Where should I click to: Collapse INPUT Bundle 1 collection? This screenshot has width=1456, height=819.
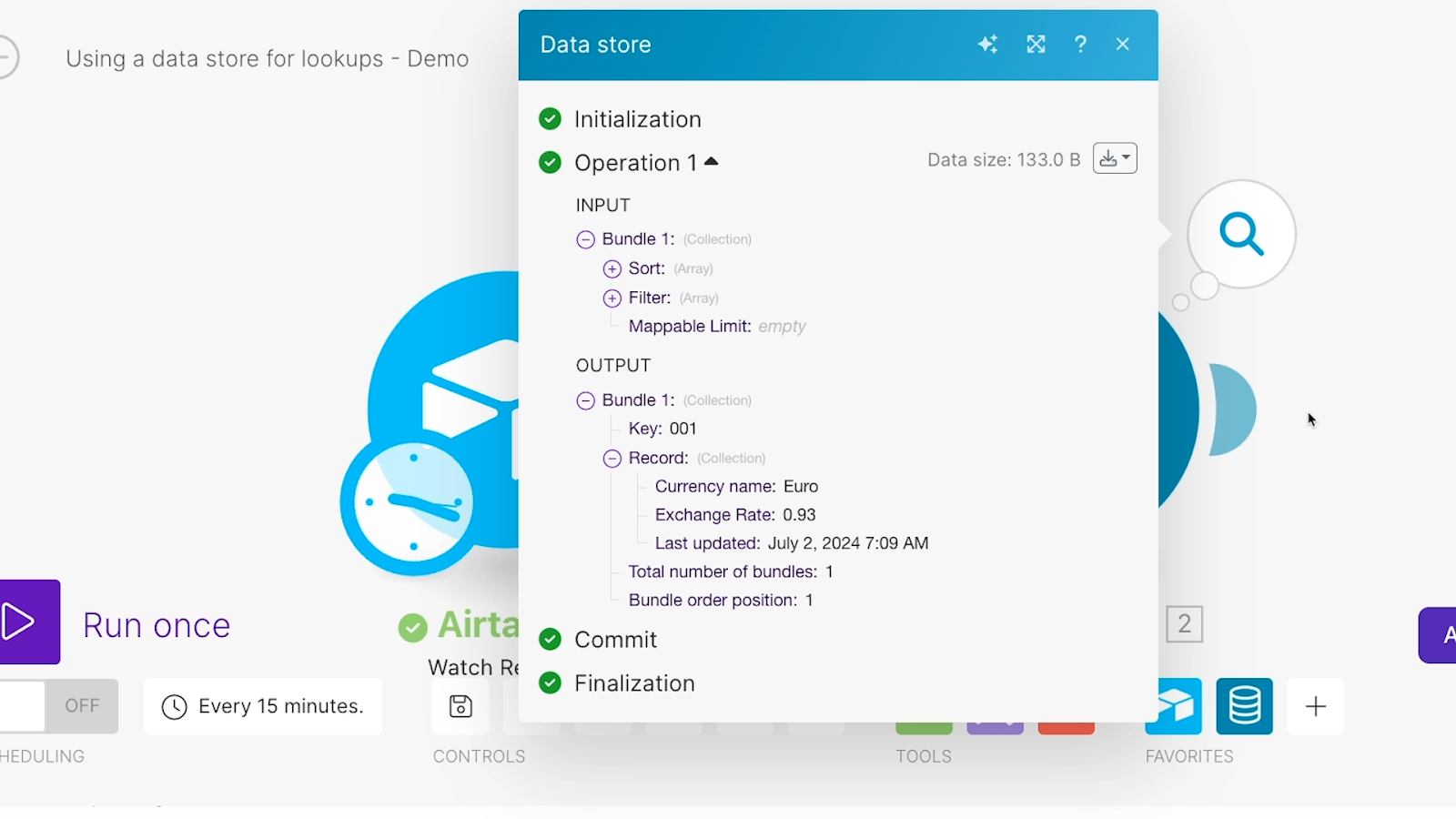pyautogui.click(x=586, y=240)
